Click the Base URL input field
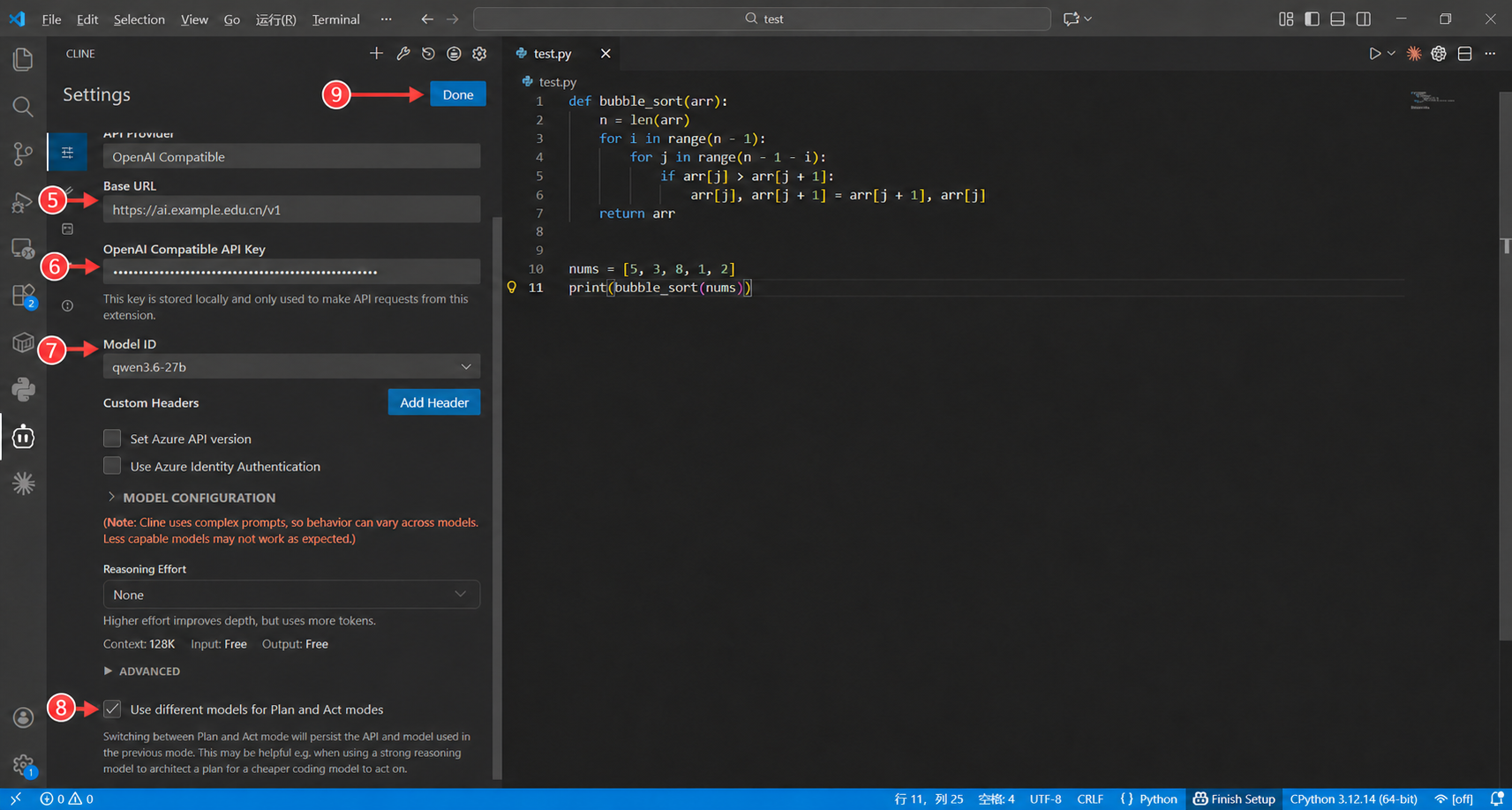 point(291,209)
